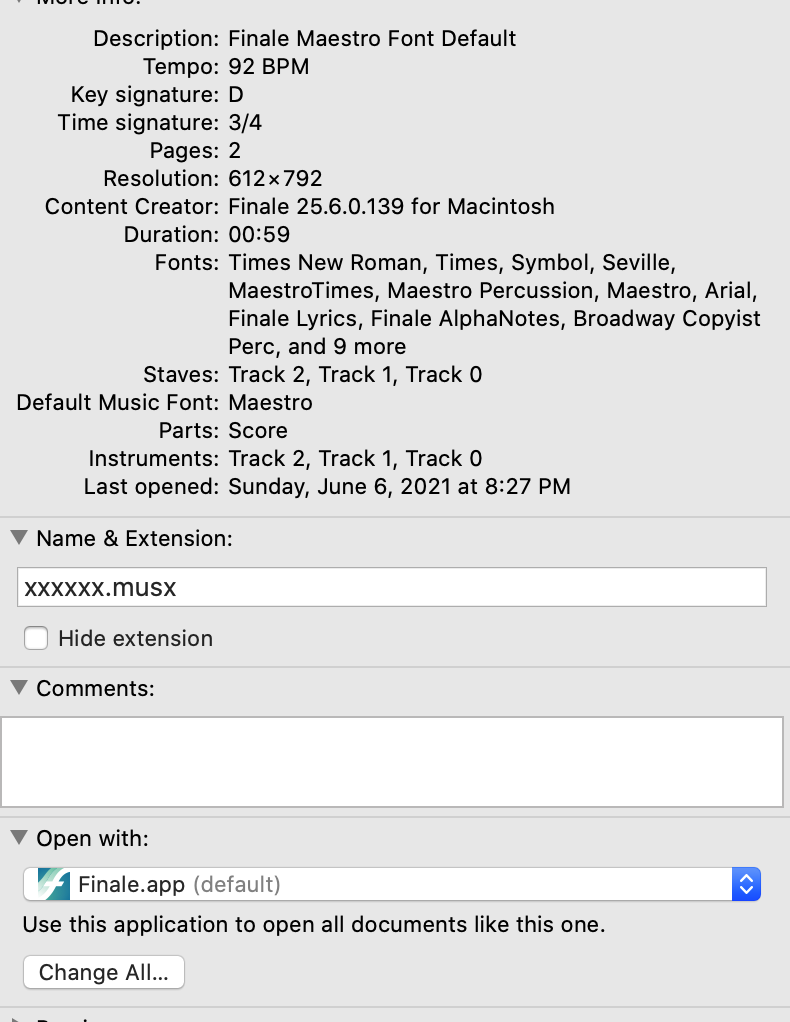
Task: Click the xxxxxx.musx file name field
Action: tap(392, 587)
